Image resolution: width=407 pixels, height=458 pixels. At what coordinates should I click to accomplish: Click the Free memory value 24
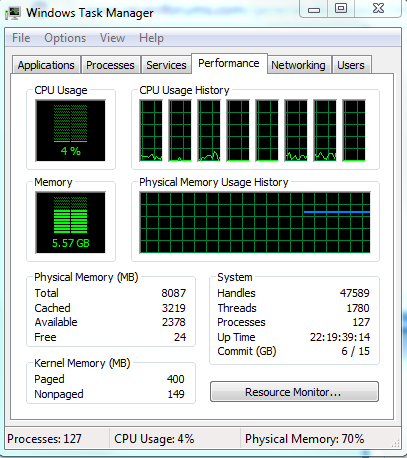[180, 337]
